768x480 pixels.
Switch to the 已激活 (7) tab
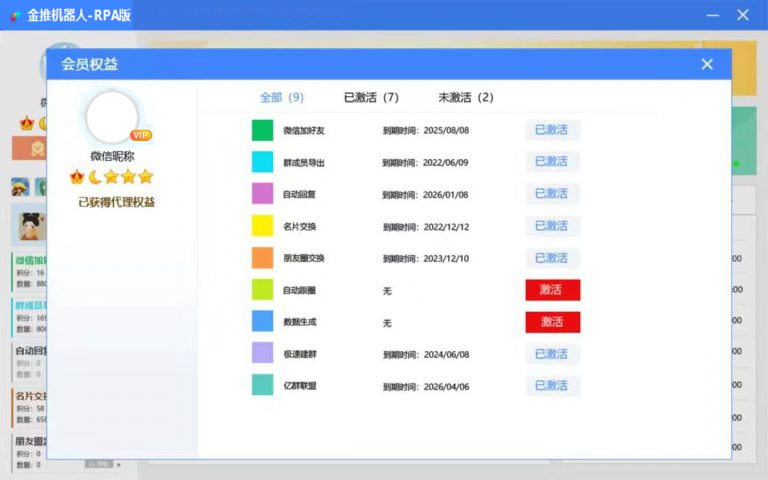pyautogui.click(x=371, y=97)
